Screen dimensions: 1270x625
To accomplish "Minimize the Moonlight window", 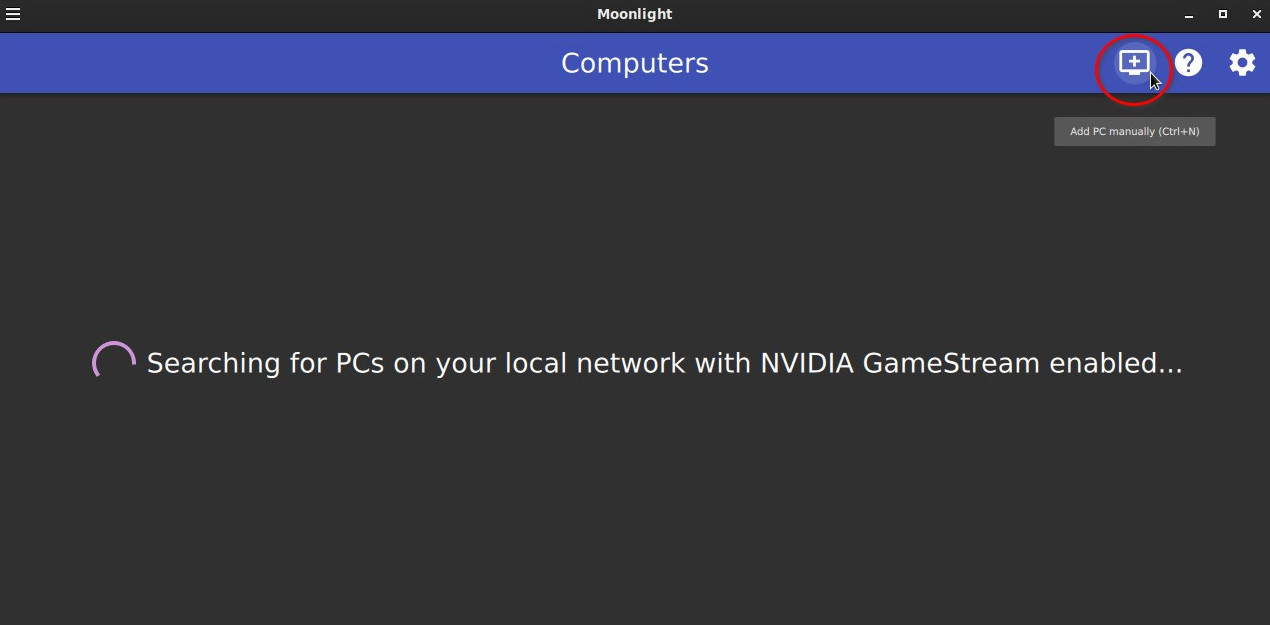I will (x=1189, y=15).
